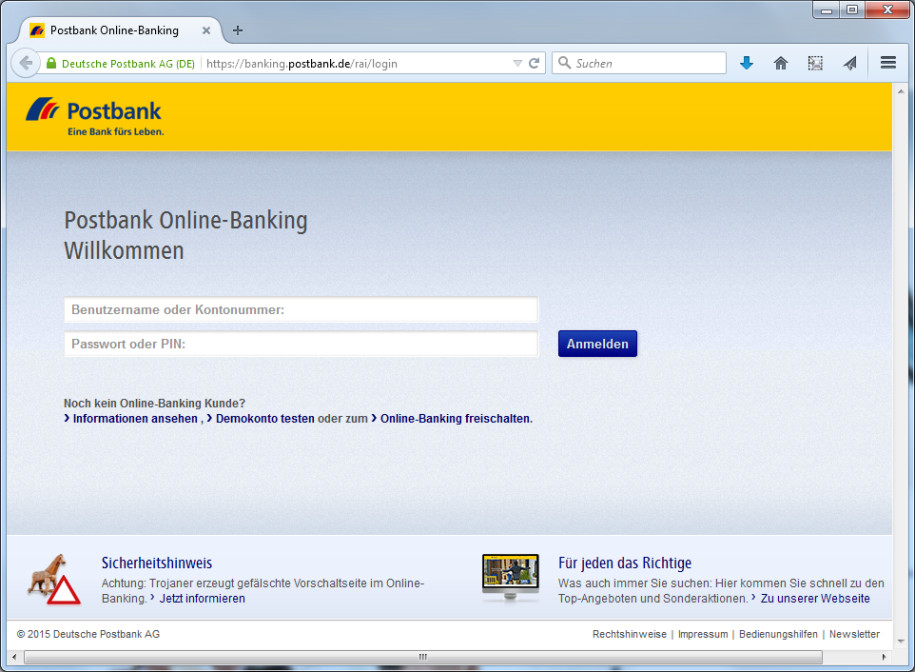
Task: Open the URL history dropdown arrow
Action: click(517, 63)
